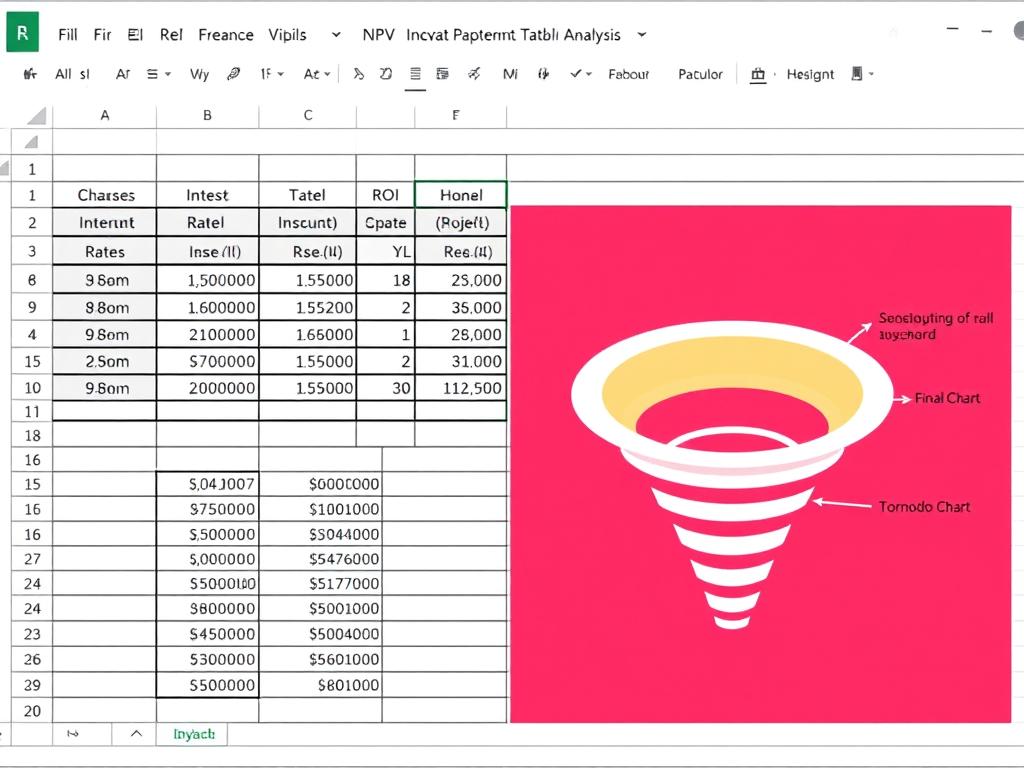Select the cell containing 112,500
The width and height of the screenshot is (1024, 768).
click(x=461, y=387)
